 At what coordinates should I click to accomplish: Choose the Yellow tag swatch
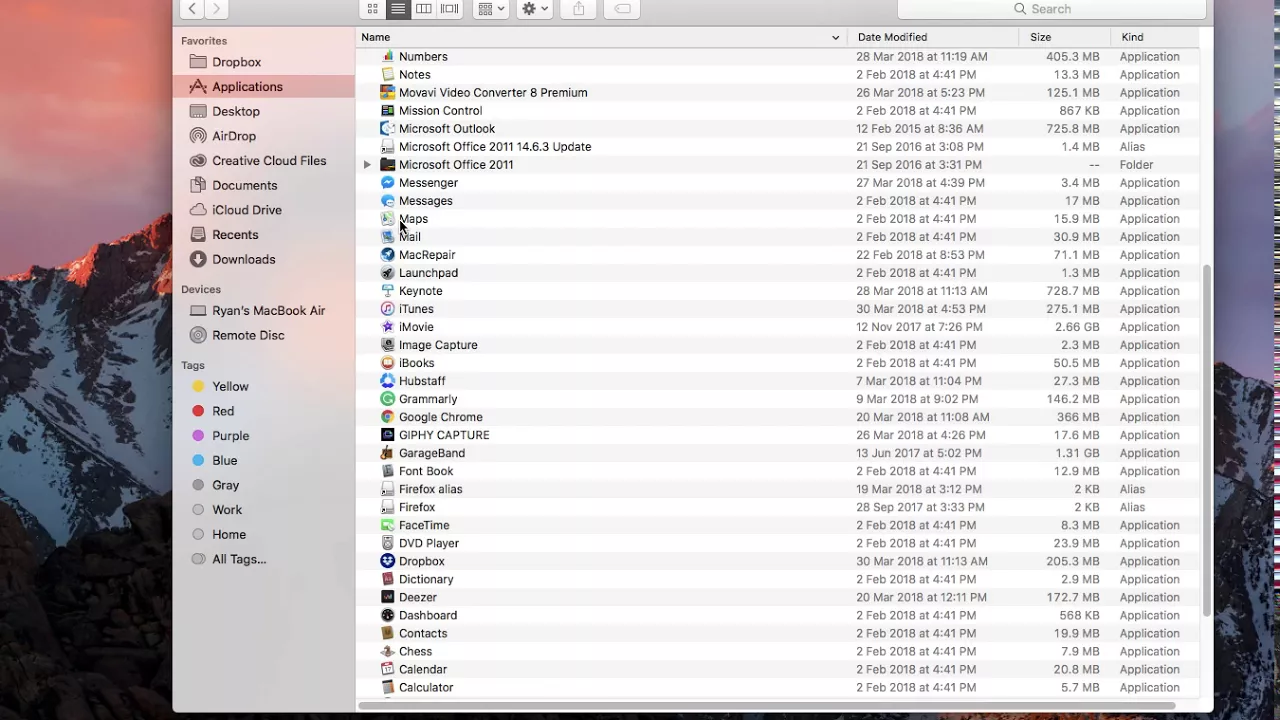click(x=198, y=386)
